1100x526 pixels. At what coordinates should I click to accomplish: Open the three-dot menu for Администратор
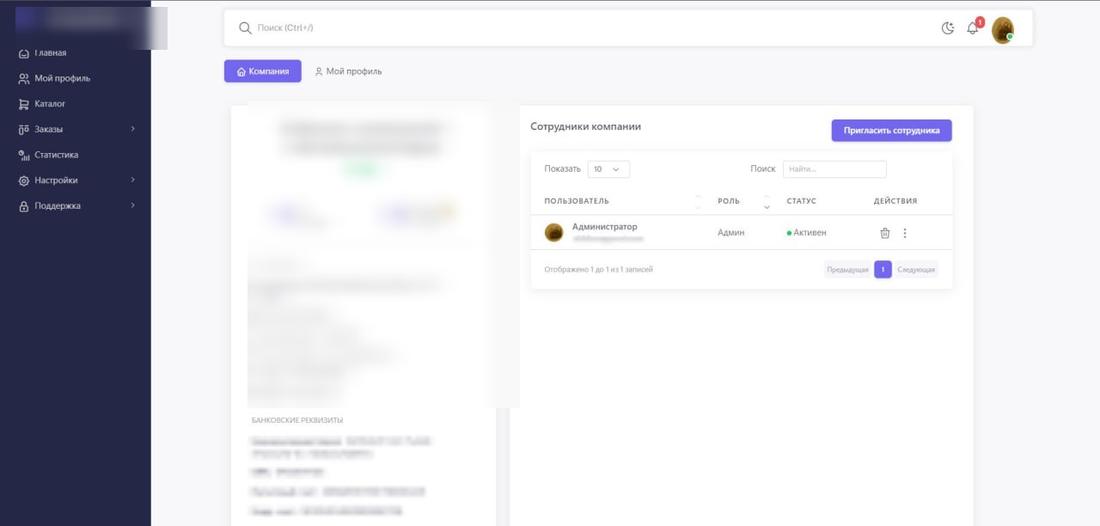point(904,233)
